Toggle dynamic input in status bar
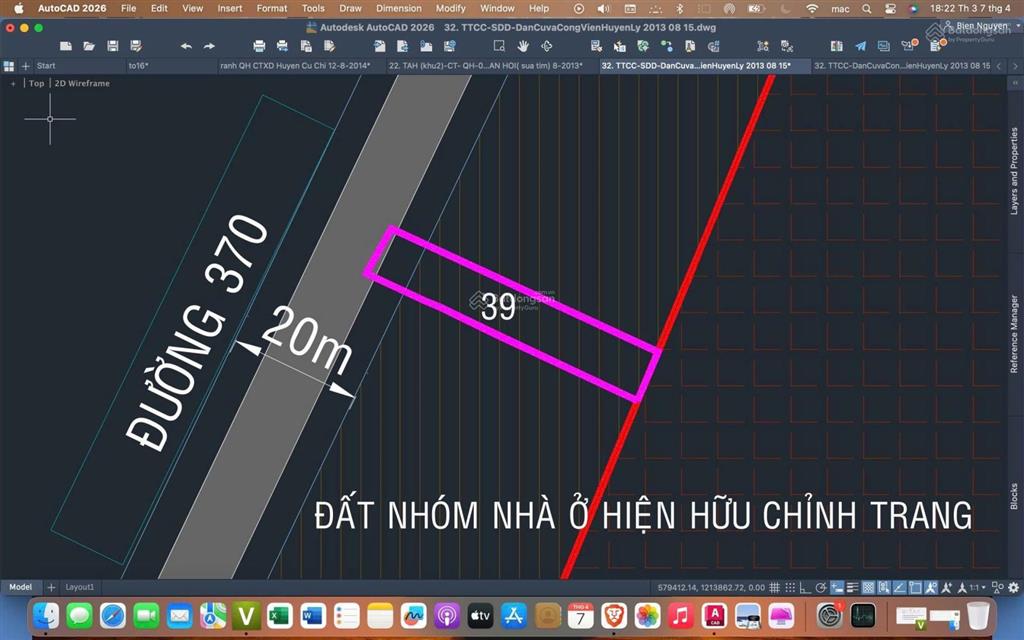1024x640 pixels. pos(837,587)
